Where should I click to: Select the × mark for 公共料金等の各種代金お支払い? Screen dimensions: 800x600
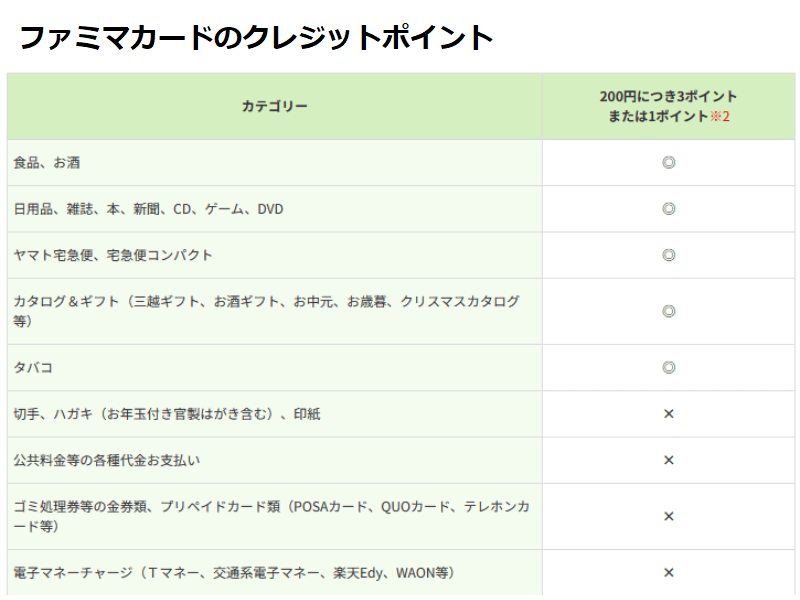click(x=669, y=460)
